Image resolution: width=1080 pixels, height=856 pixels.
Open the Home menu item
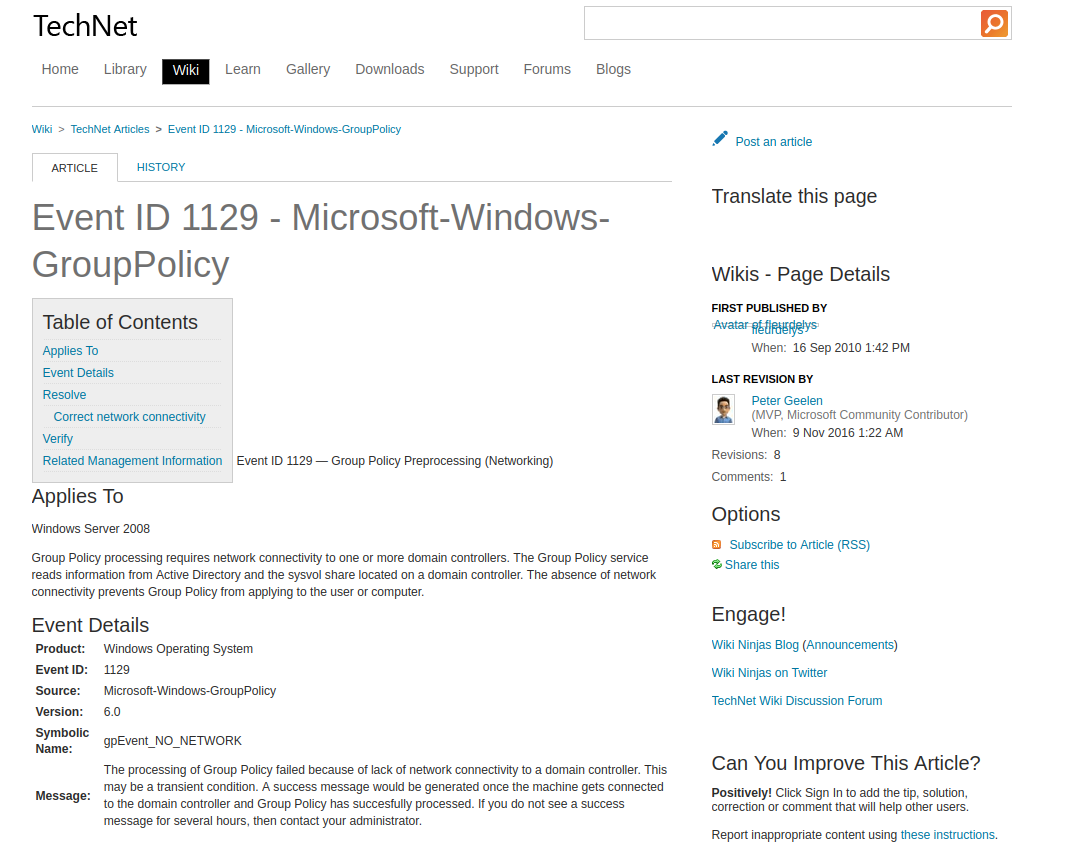[x=60, y=70]
